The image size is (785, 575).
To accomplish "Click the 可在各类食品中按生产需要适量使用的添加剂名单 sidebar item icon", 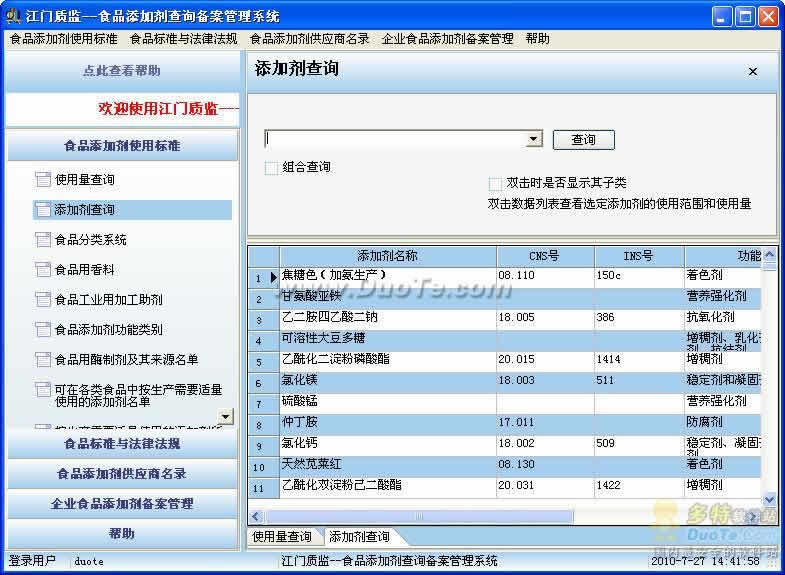I will [43, 390].
